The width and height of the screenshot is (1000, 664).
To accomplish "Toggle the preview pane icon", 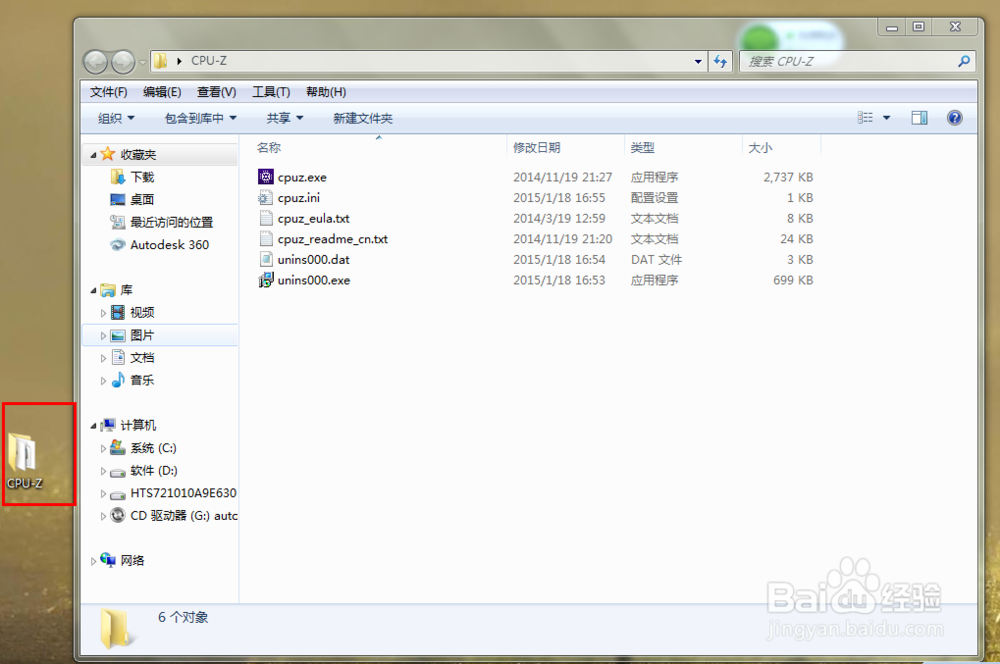I will tap(919, 117).
